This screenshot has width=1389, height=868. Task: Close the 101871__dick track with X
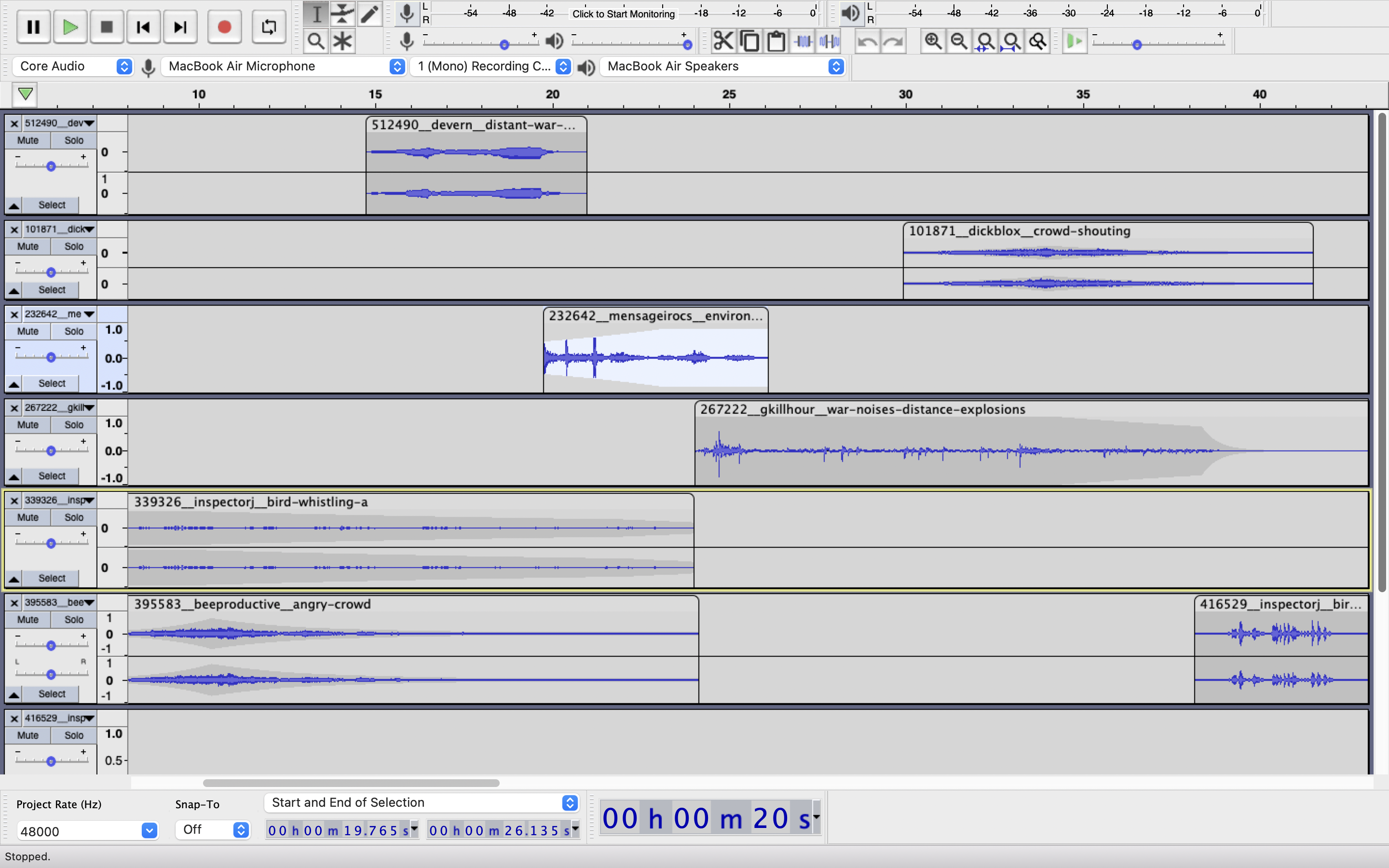[14, 229]
